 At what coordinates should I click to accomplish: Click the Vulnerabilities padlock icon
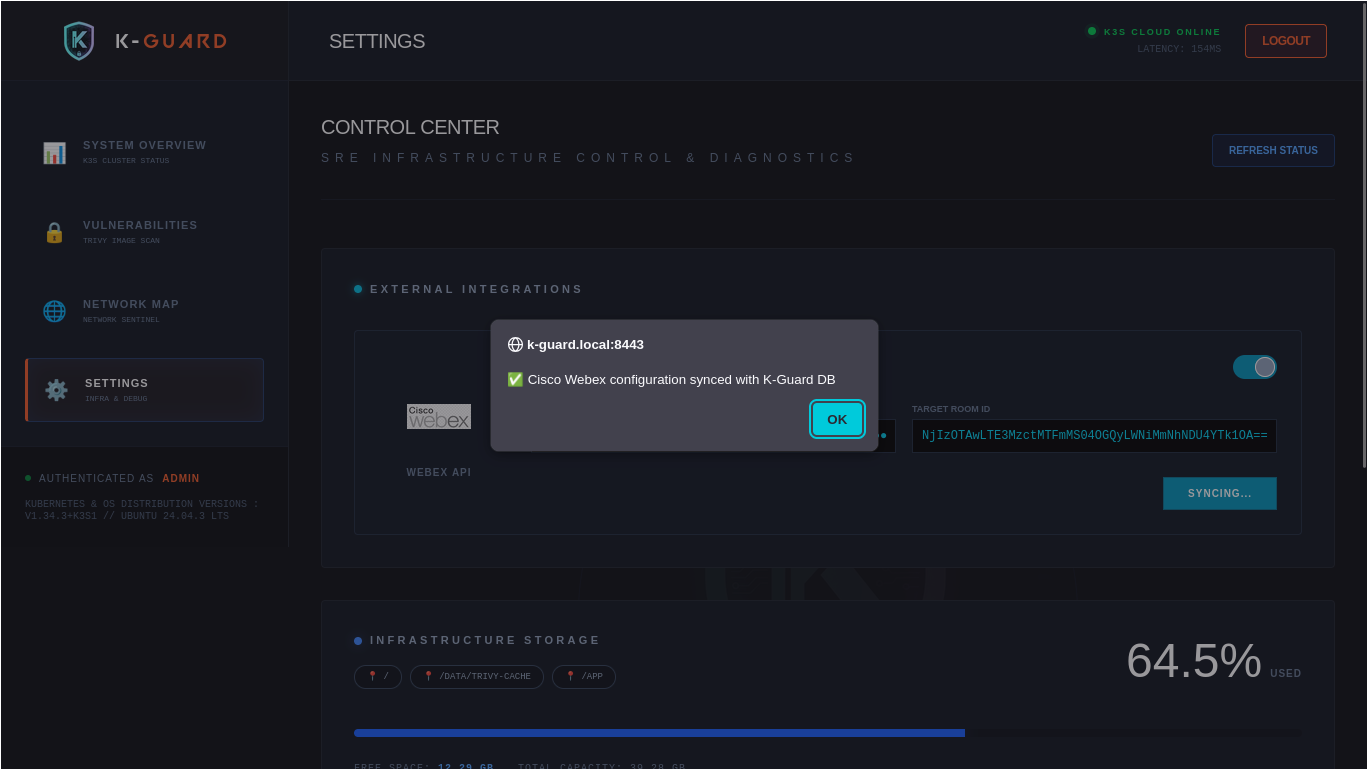pos(54,232)
